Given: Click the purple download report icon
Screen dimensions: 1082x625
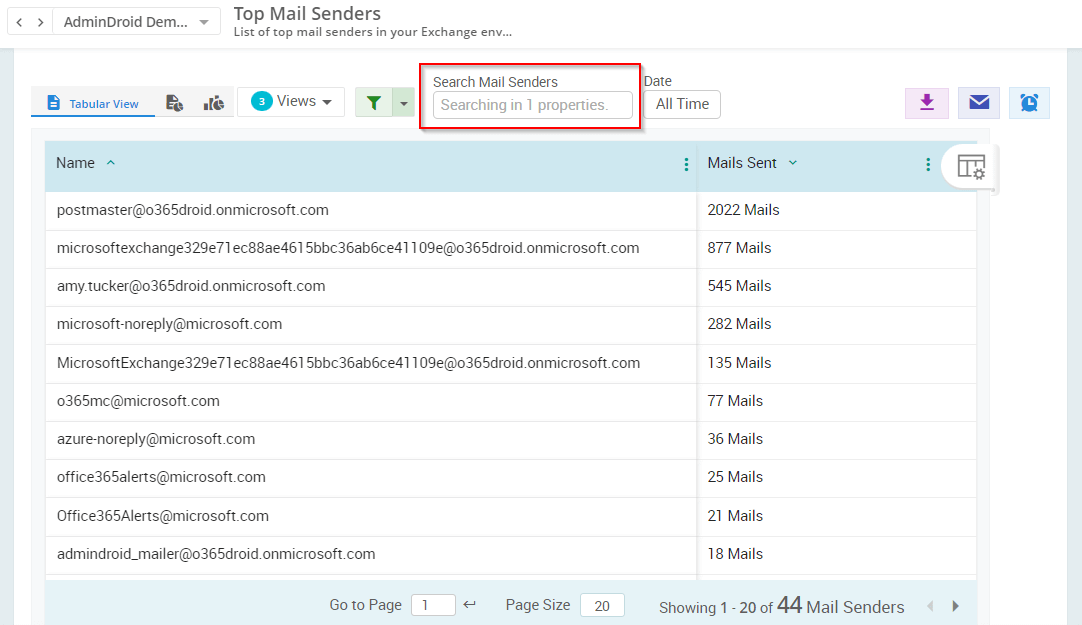Looking at the screenshot, I should pos(926,102).
